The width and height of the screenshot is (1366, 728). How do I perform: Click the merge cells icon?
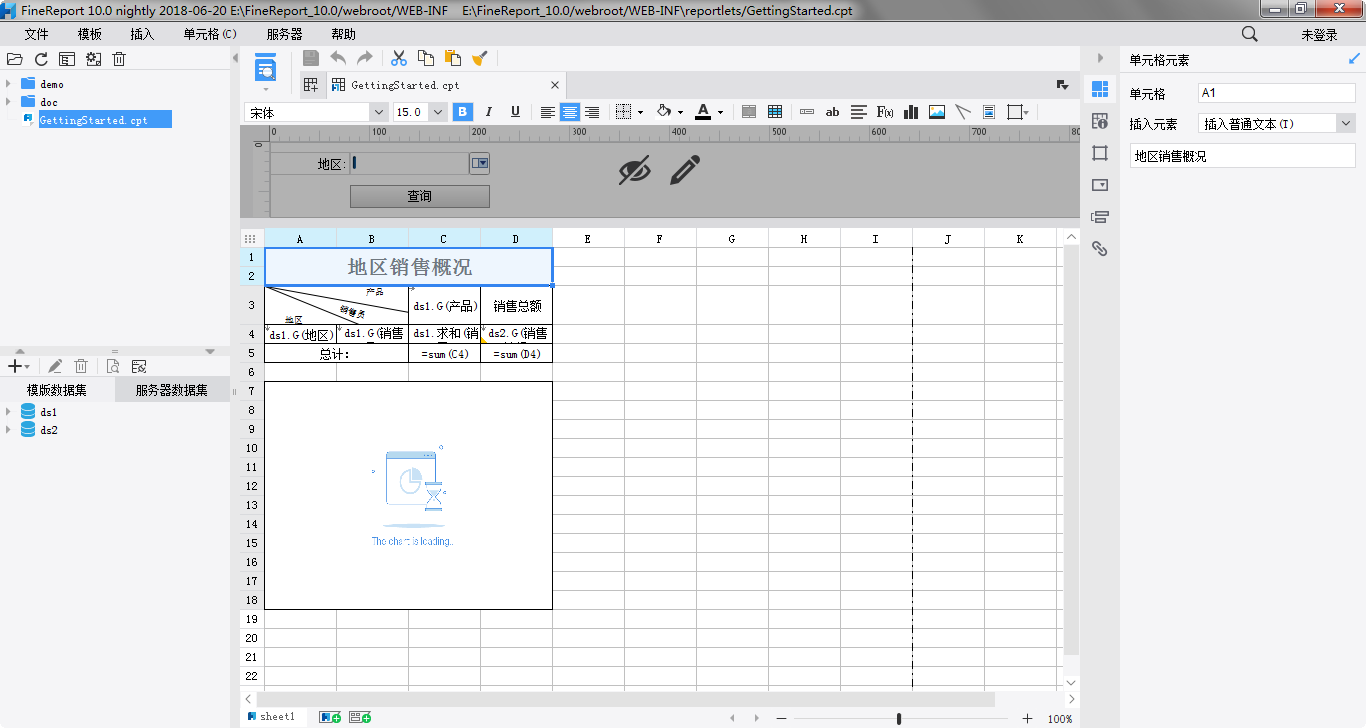749,112
